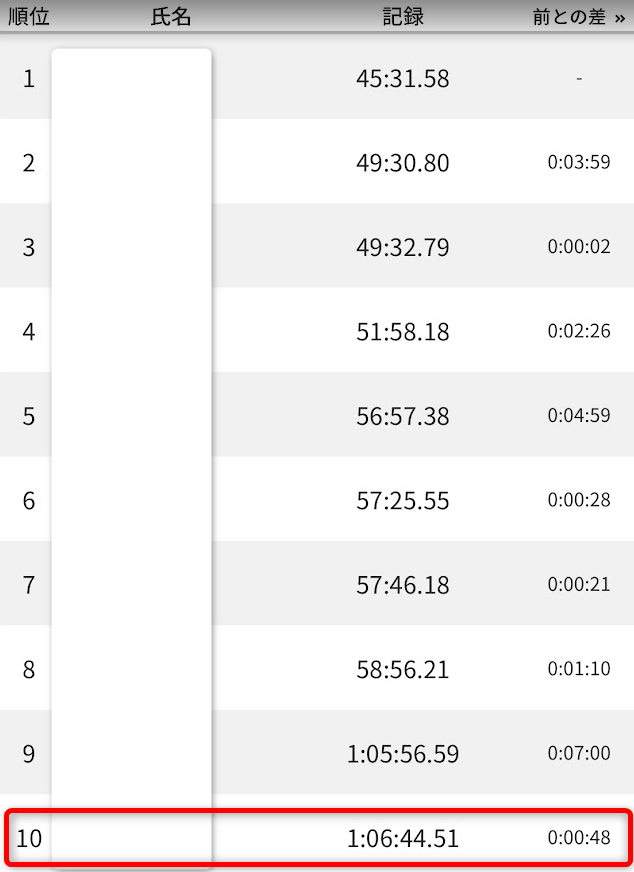Expand columns with the » chevron

tap(620, 18)
